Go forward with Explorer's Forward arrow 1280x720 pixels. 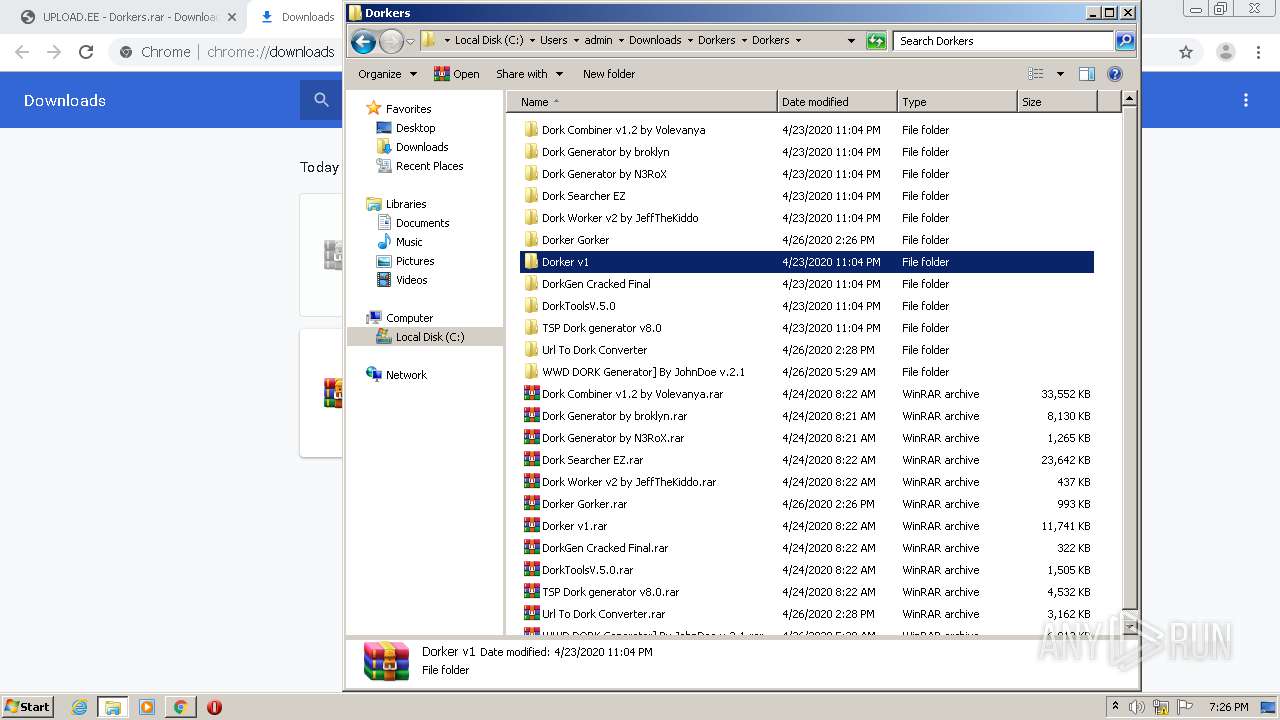click(391, 41)
